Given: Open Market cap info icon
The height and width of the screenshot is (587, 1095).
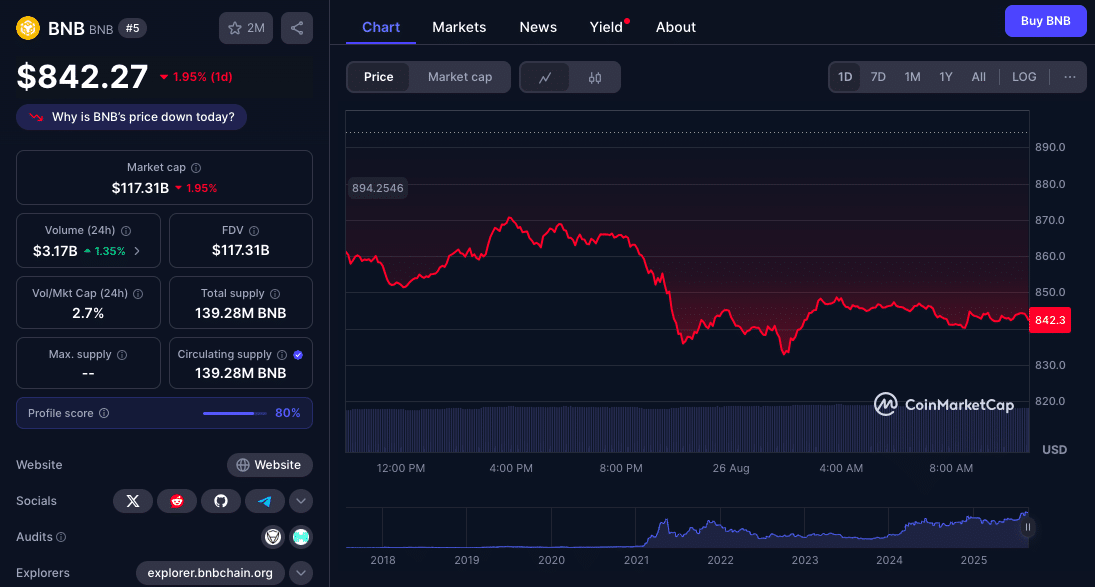Looking at the screenshot, I should pos(196,168).
